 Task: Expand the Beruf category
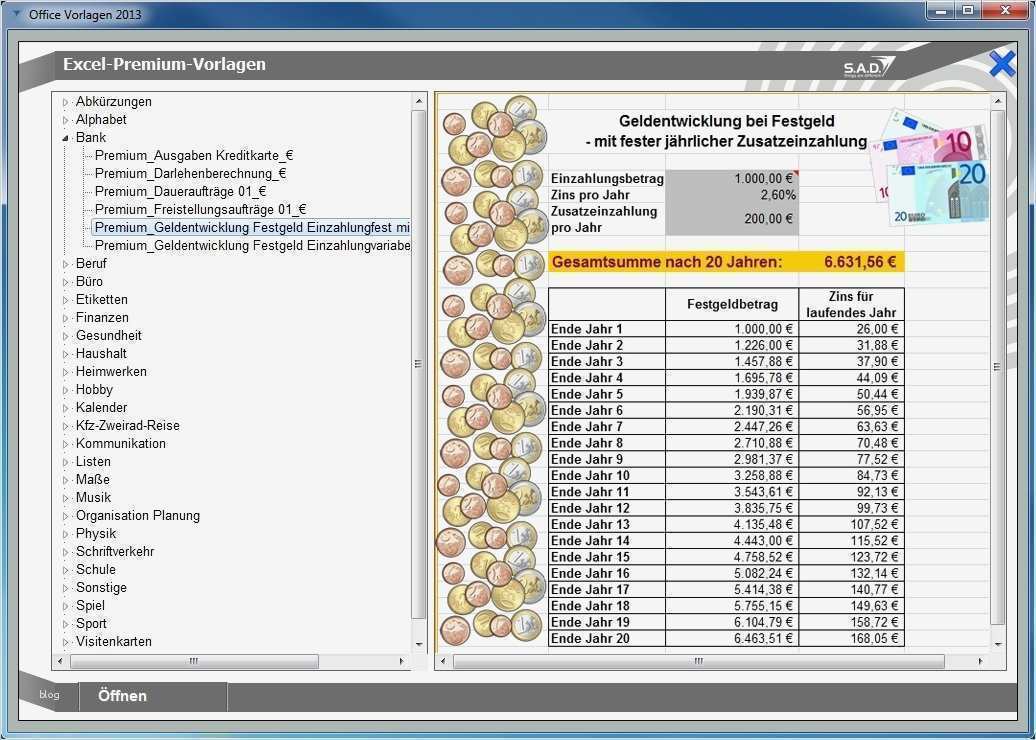click(x=65, y=264)
